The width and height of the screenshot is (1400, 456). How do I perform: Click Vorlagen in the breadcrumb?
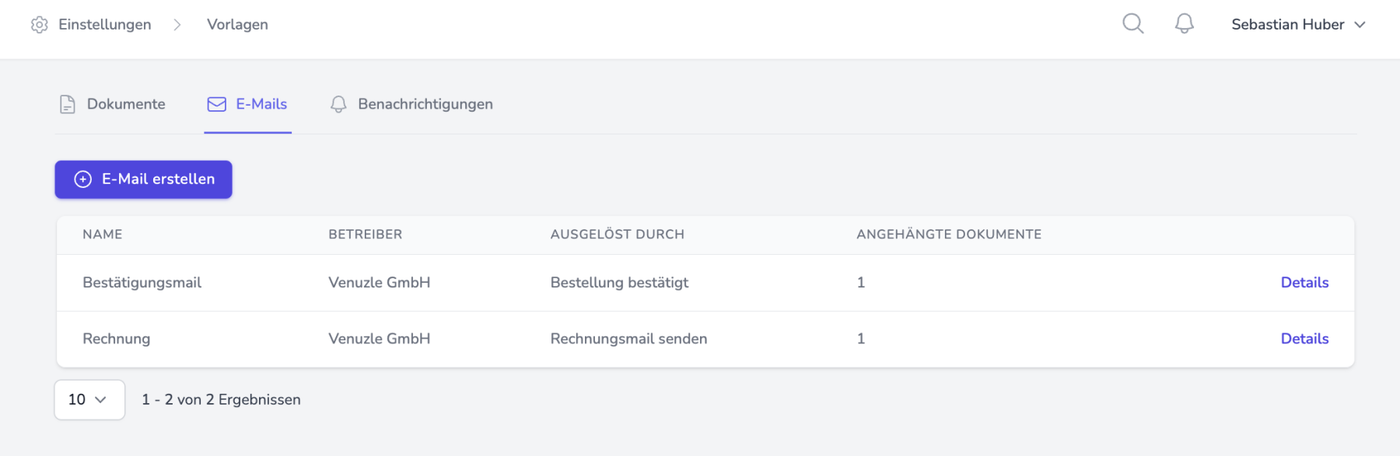pos(237,25)
